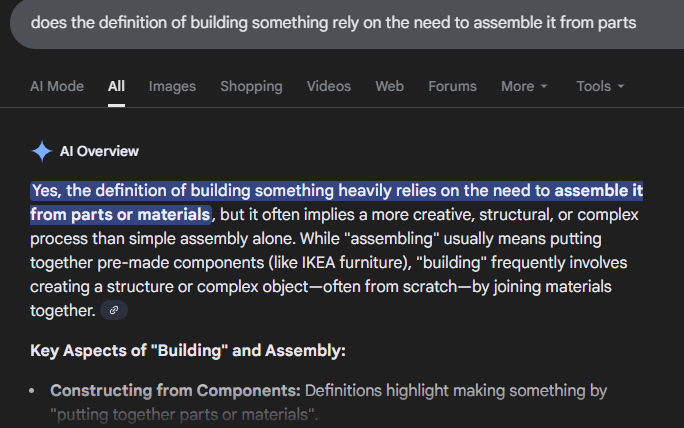Click the AI Overview label
This screenshot has height=428, width=684.
coord(99,151)
